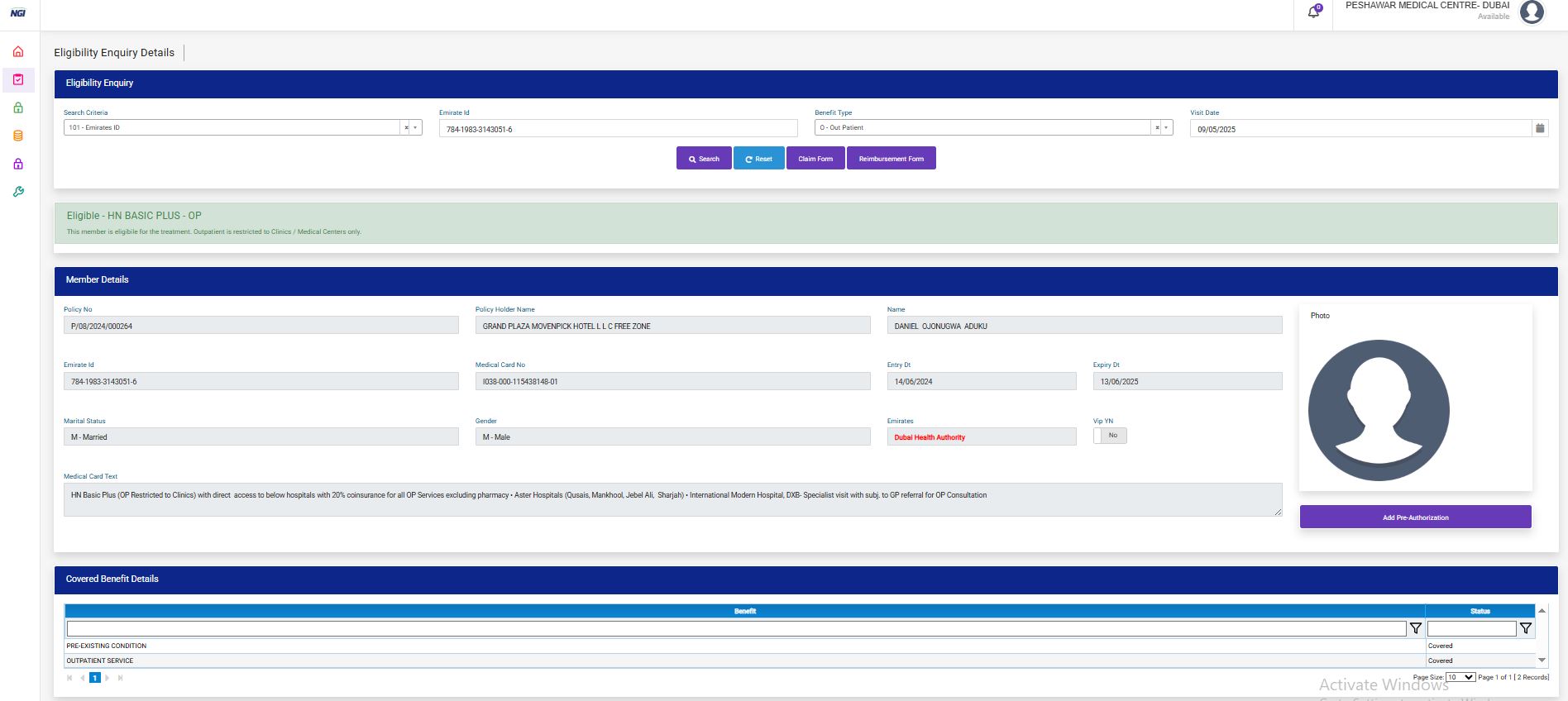Viewport: 1568px width, 701px height.
Task: Open the Page Size dropdown
Action: pos(1460,677)
